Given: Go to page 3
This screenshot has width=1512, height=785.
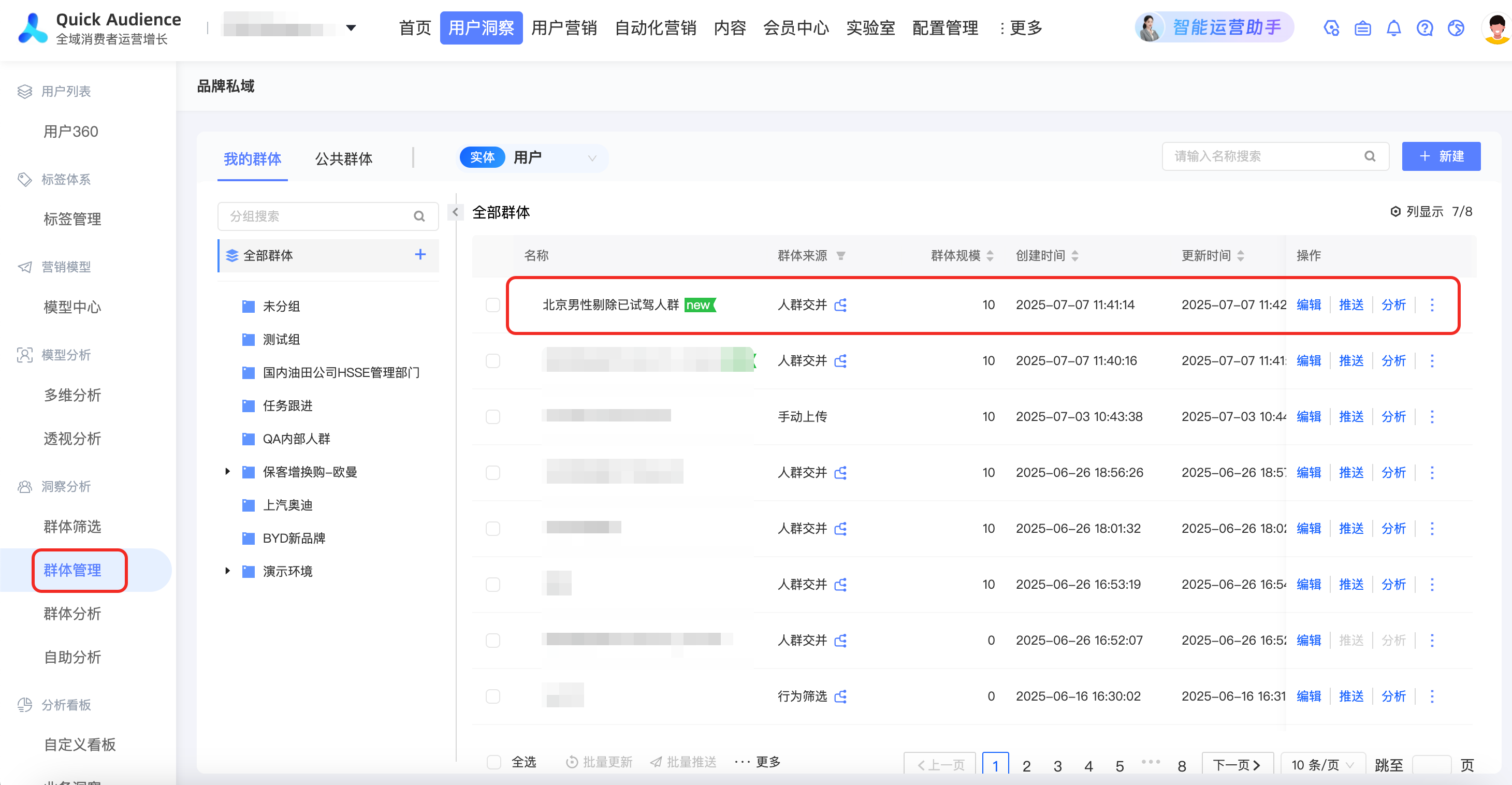Looking at the screenshot, I should coord(1057,766).
